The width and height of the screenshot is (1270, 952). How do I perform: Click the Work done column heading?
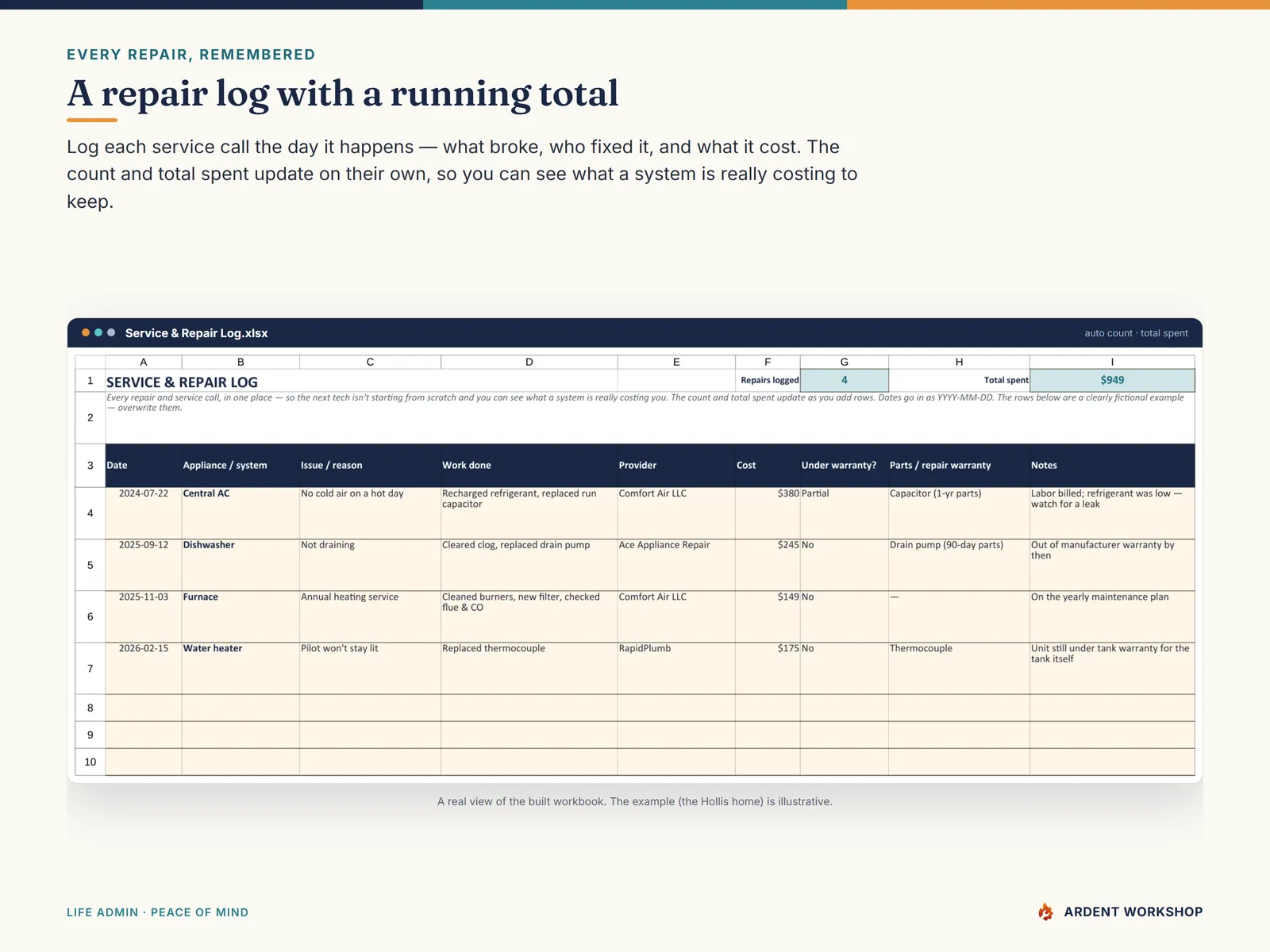tap(529, 465)
